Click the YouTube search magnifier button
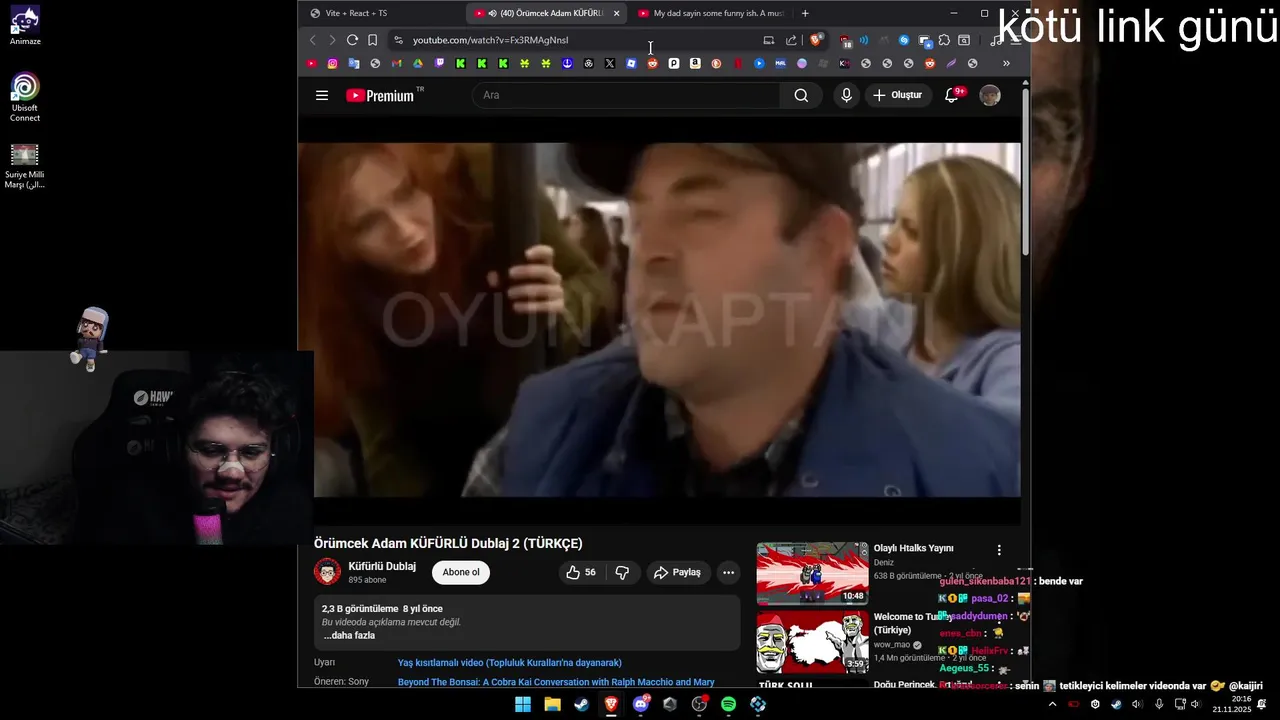The width and height of the screenshot is (1280, 720). pos(801,95)
